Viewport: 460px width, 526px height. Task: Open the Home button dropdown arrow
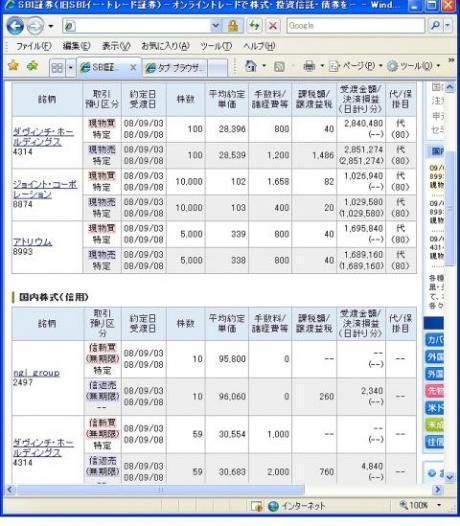click(x=264, y=66)
